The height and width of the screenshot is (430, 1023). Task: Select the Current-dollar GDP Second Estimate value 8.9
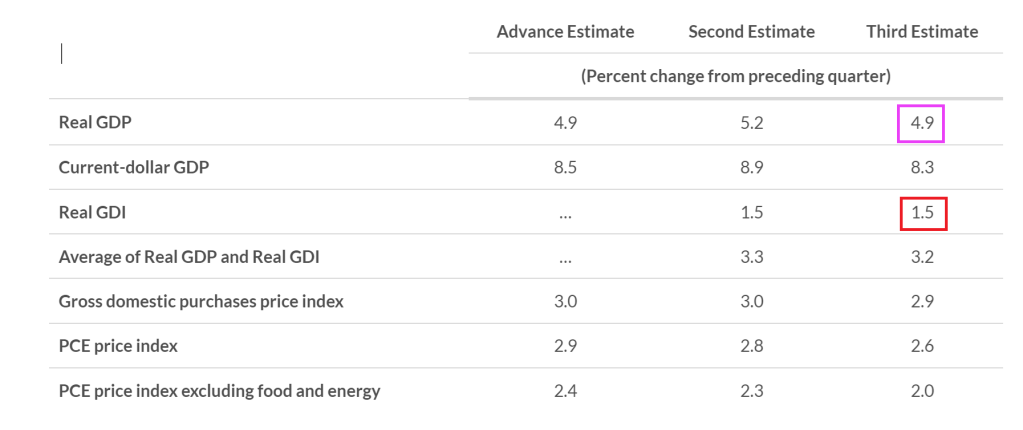pos(751,168)
